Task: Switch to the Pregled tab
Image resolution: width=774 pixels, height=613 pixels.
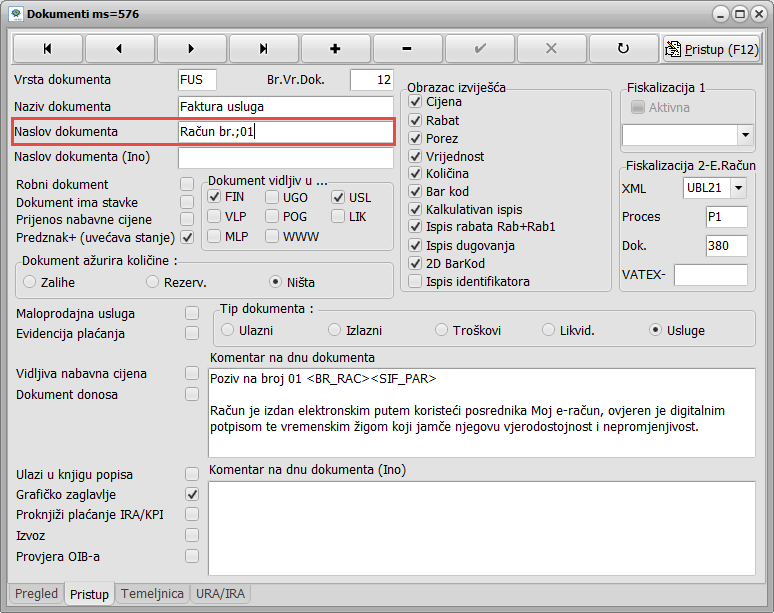Action: click(x=37, y=594)
